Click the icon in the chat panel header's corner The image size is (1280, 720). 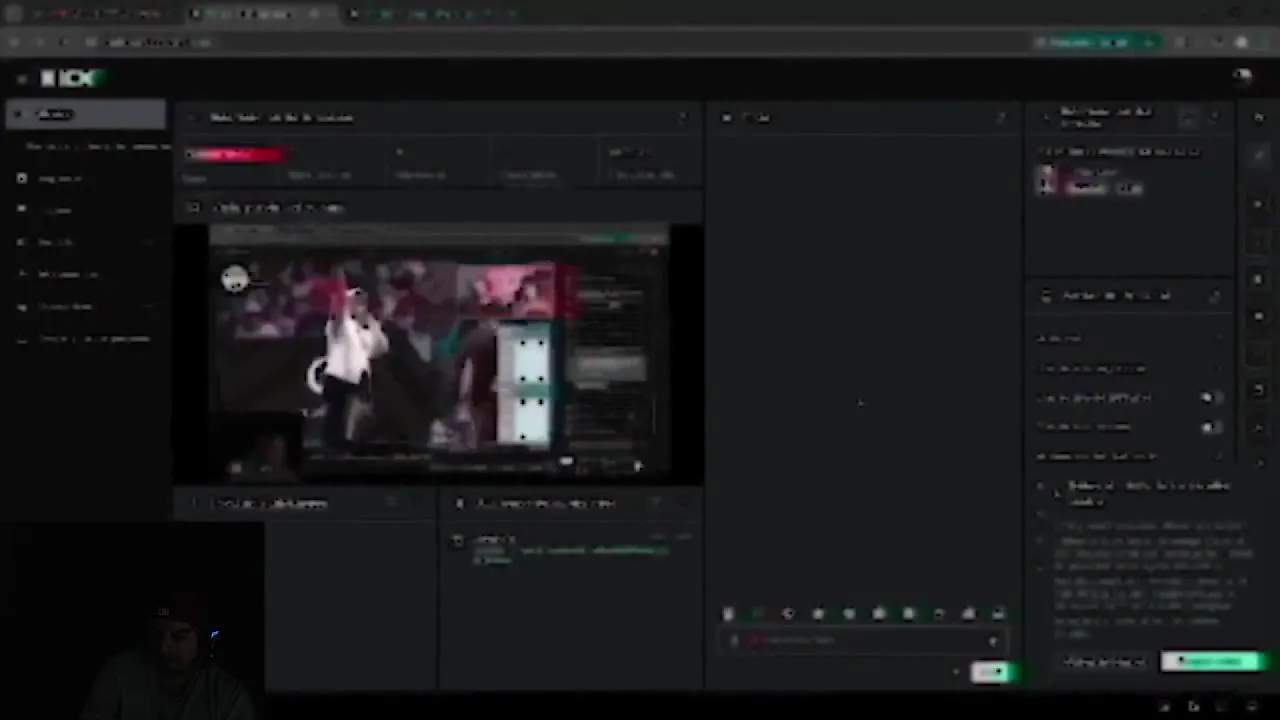pyautogui.click(x=1000, y=118)
